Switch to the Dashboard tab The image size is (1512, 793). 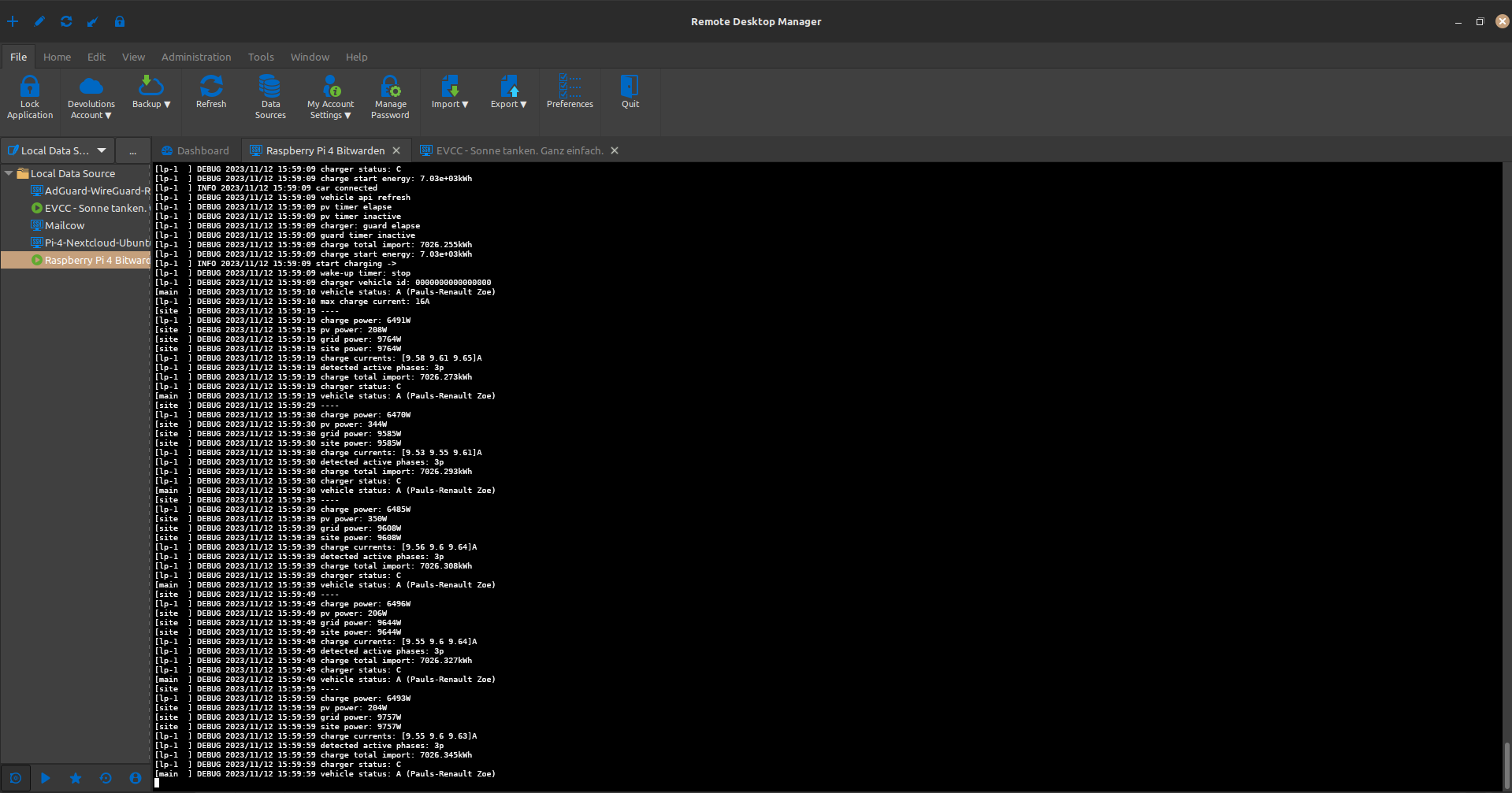tap(195, 150)
